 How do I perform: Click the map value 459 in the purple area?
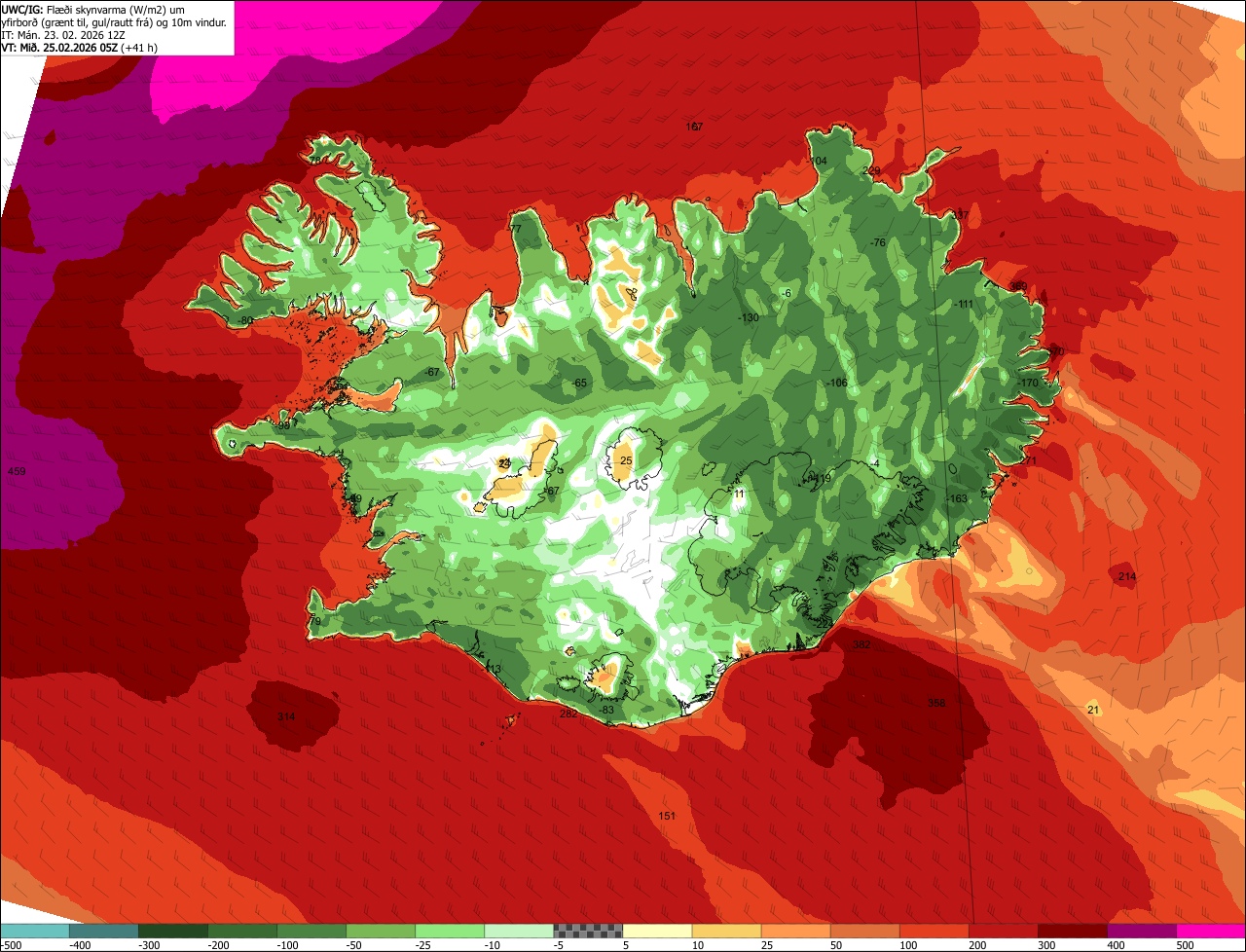pyautogui.click(x=17, y=471)
